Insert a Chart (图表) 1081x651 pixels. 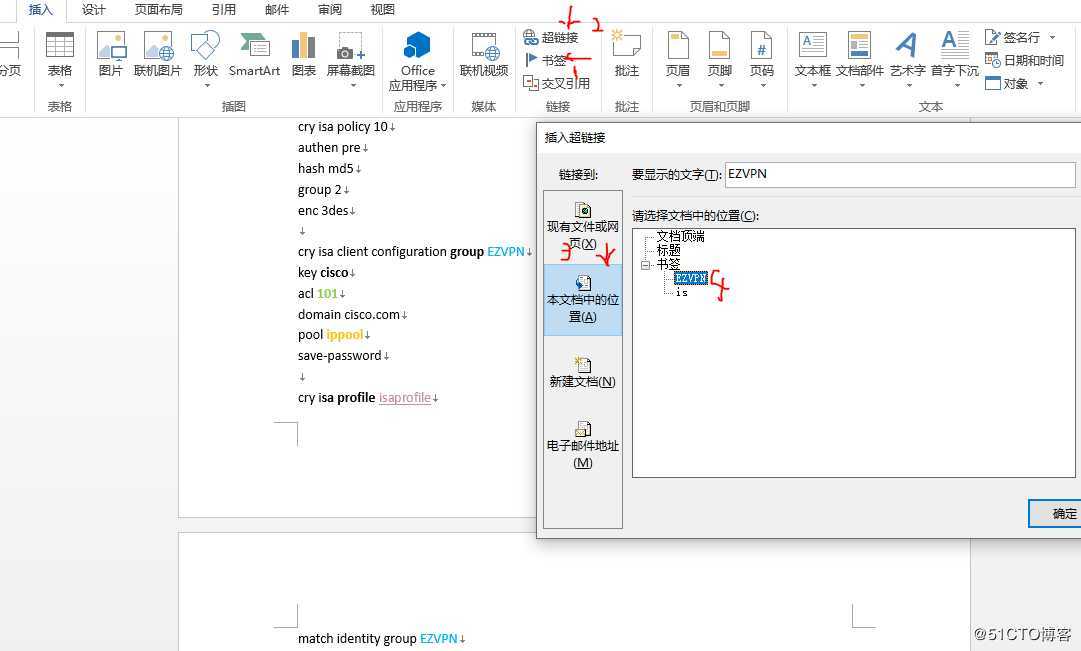(x=303, y=54)
